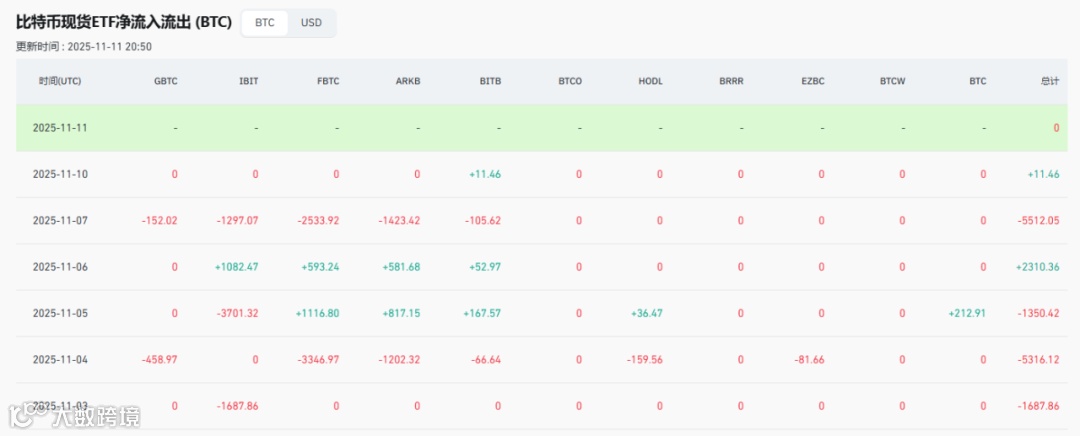
Task: Click BTC value +212.91
Action: (x=967, y=313)
